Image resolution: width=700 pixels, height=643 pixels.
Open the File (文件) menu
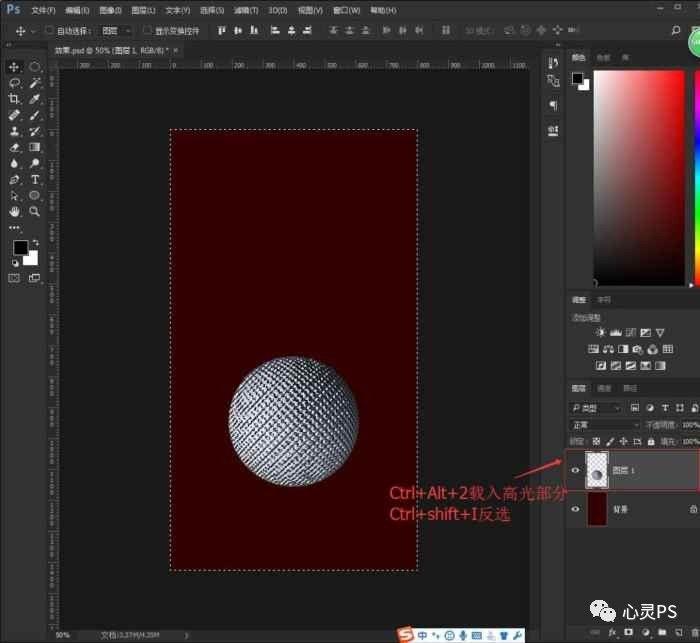point(43,10)
